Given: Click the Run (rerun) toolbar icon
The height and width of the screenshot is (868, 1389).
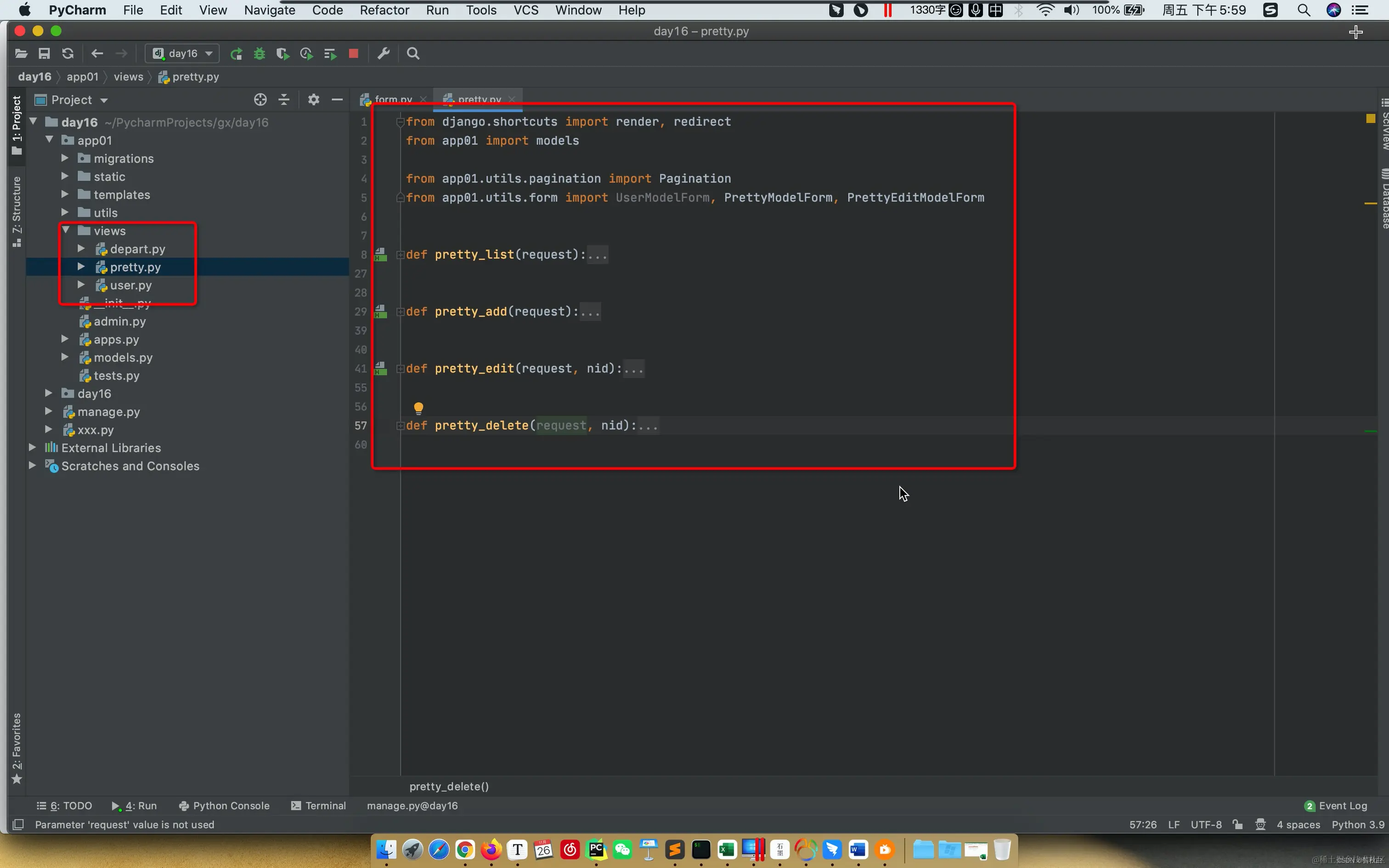Looking at the screenshot, I should [x=236, y=53].
